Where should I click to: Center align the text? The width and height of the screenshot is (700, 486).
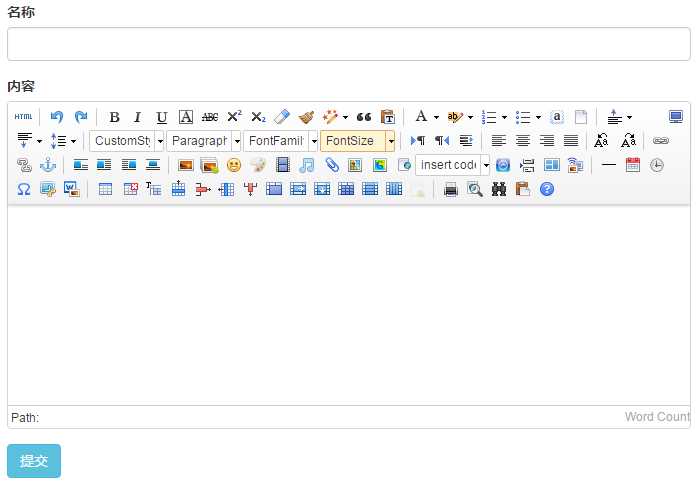coord(523,141)
